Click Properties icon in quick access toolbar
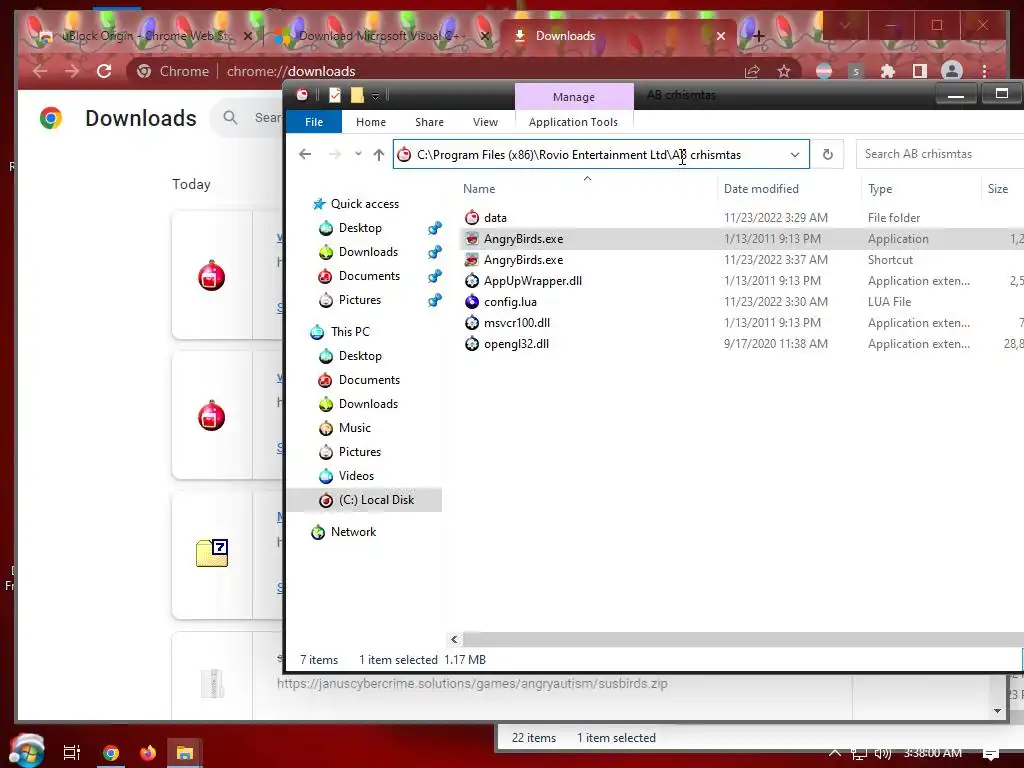Viewport: 1024px width, 768px height. [335, 95]
